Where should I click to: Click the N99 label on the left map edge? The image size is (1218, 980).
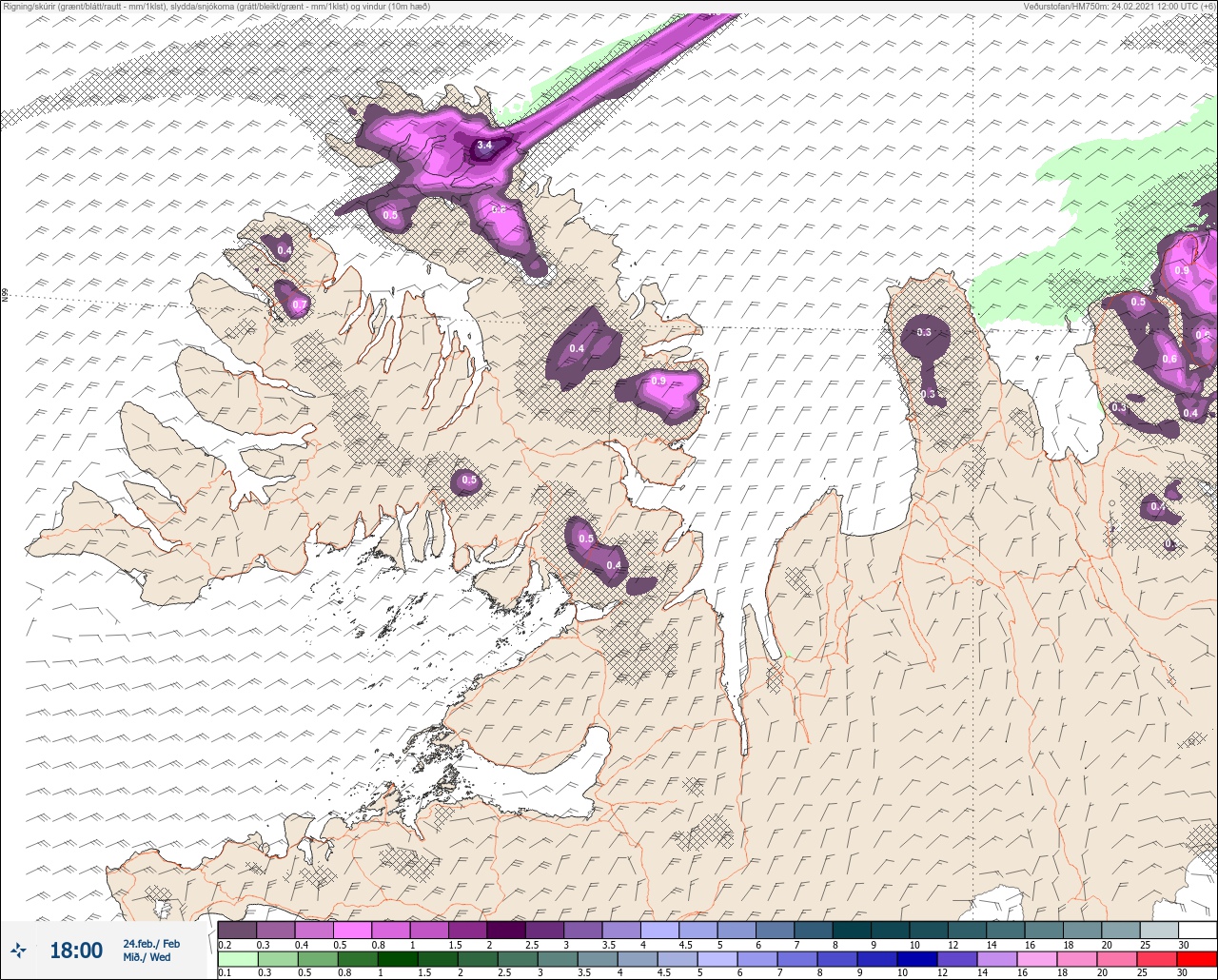pos(5,296)
